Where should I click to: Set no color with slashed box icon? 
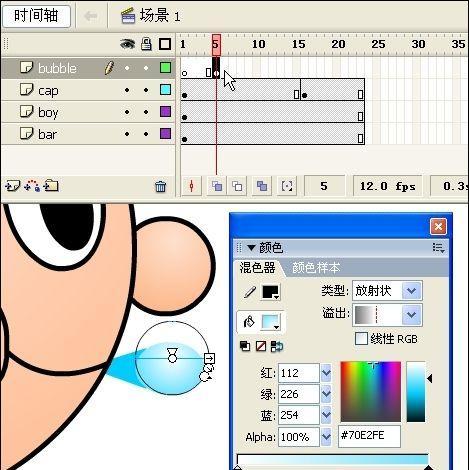(261, 346)
